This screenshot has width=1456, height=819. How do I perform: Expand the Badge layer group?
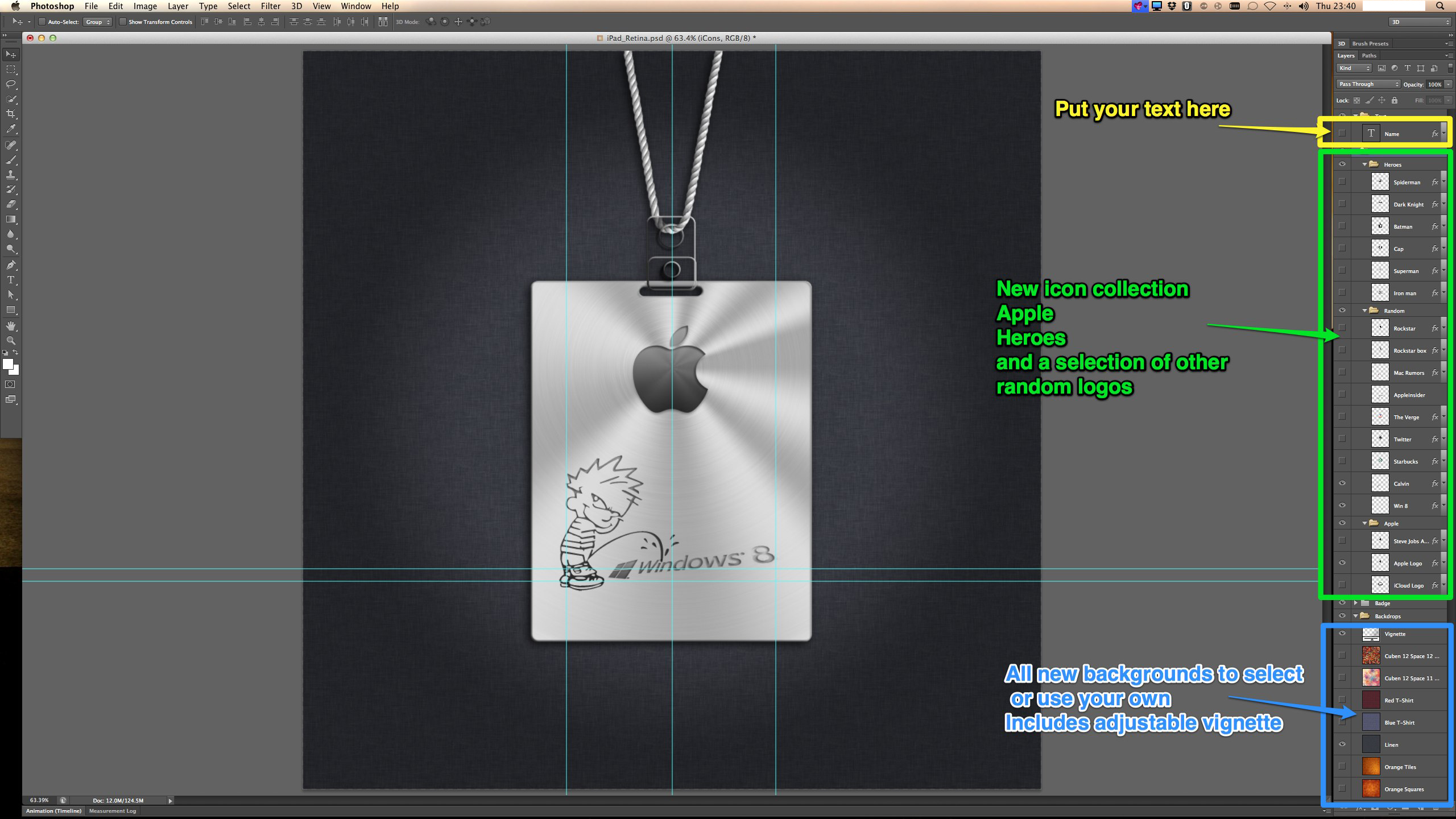(1356, 603)
